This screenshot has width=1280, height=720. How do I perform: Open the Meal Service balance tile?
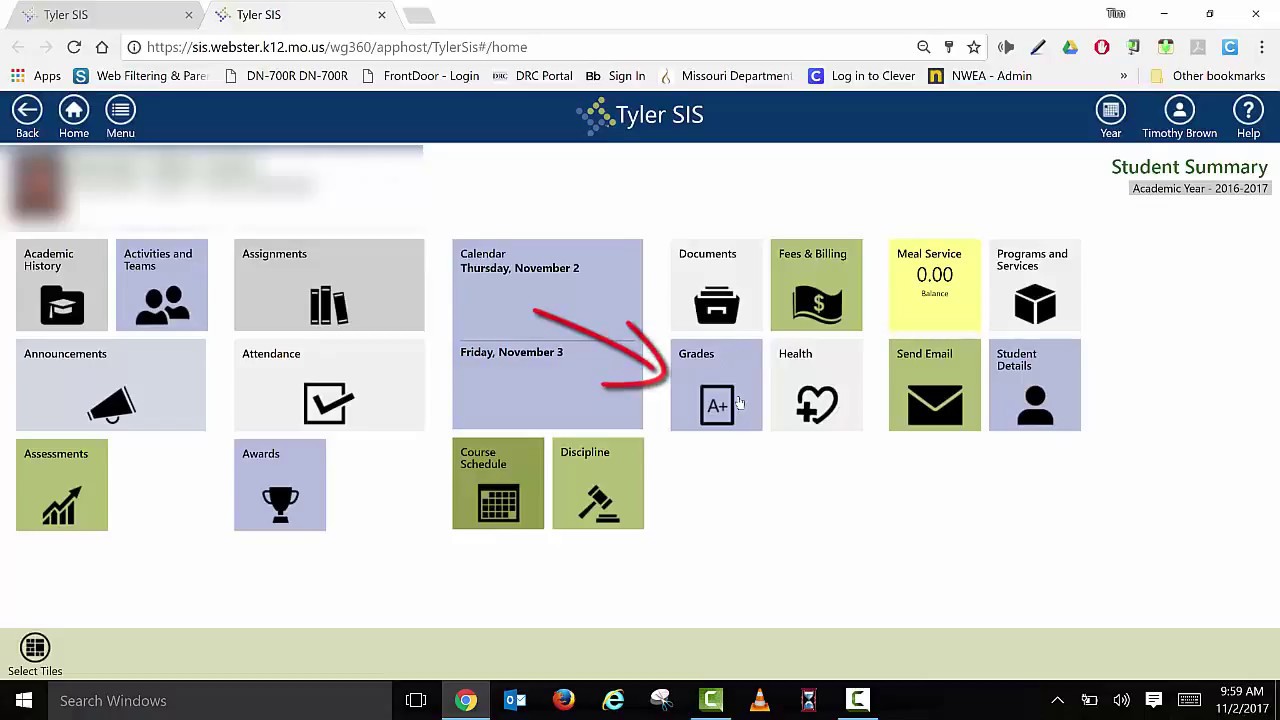935,285
